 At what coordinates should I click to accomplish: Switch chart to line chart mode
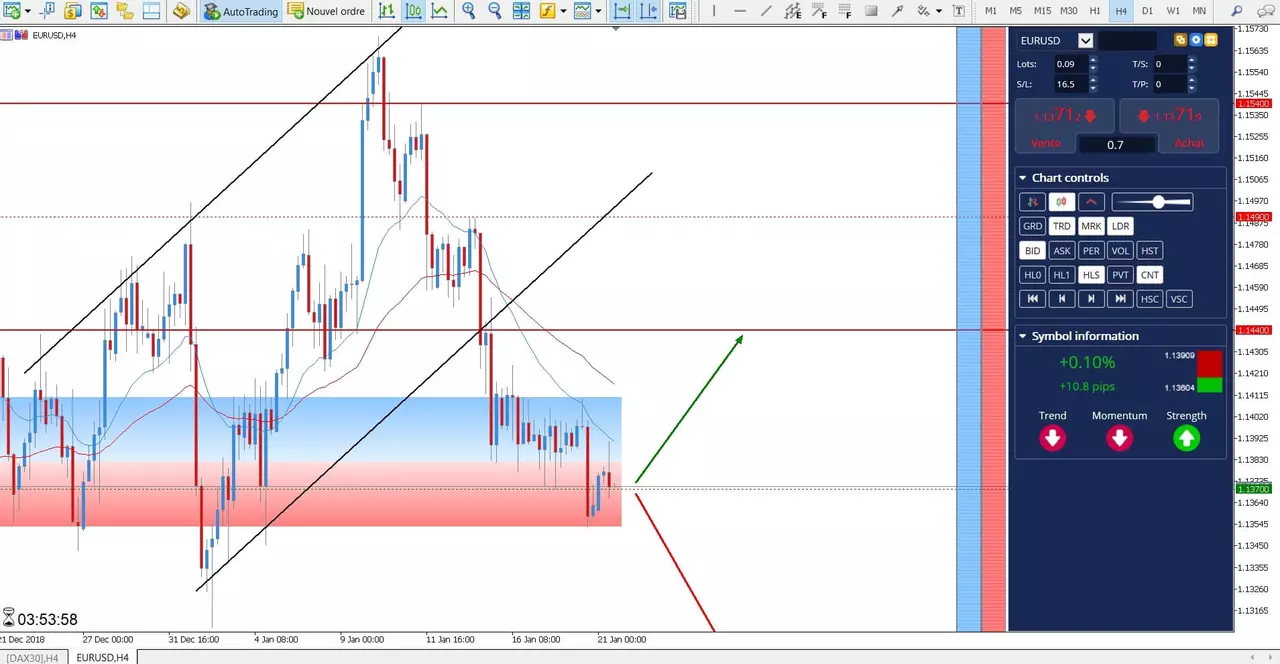tap(440, 11)
